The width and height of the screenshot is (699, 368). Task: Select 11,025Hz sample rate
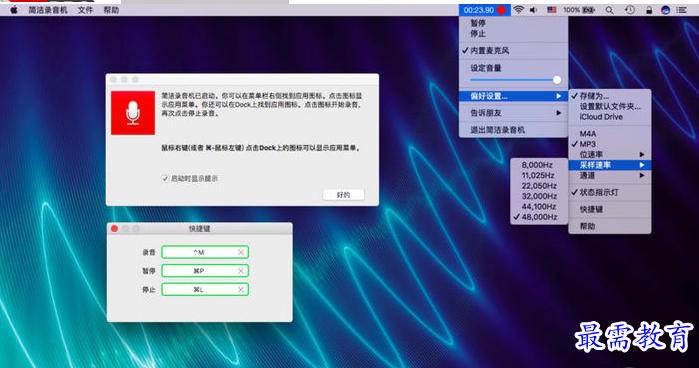[x=539, y=175]
